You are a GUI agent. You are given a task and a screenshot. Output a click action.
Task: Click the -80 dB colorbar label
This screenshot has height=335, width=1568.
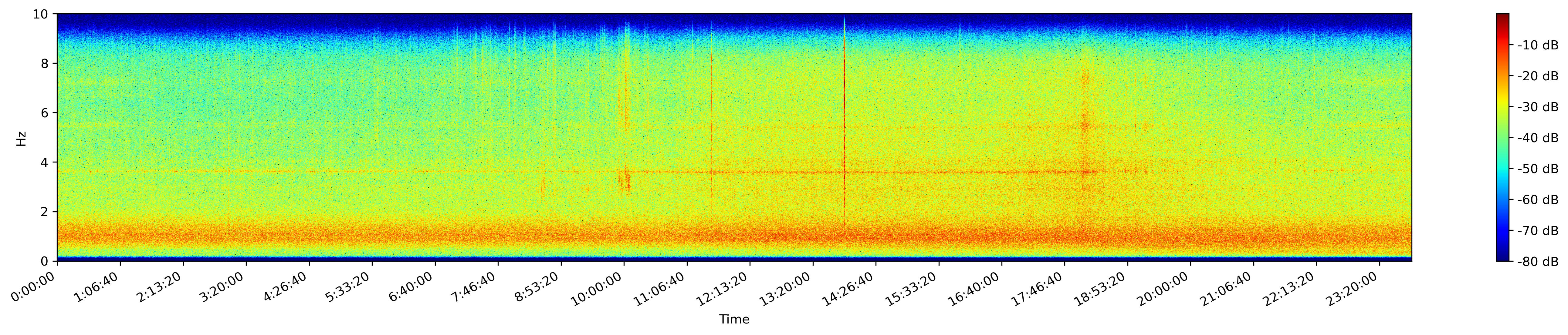[1538, 261]
